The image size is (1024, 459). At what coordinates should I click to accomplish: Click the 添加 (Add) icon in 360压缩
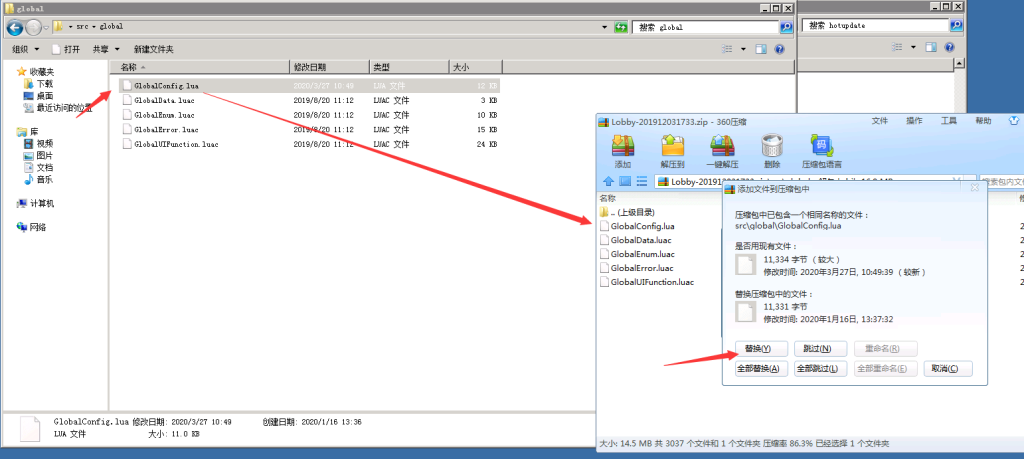point(623,149)
